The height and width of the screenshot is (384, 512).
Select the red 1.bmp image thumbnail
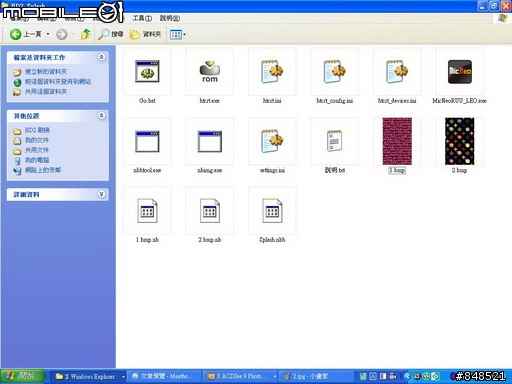[x=397, y=141]
